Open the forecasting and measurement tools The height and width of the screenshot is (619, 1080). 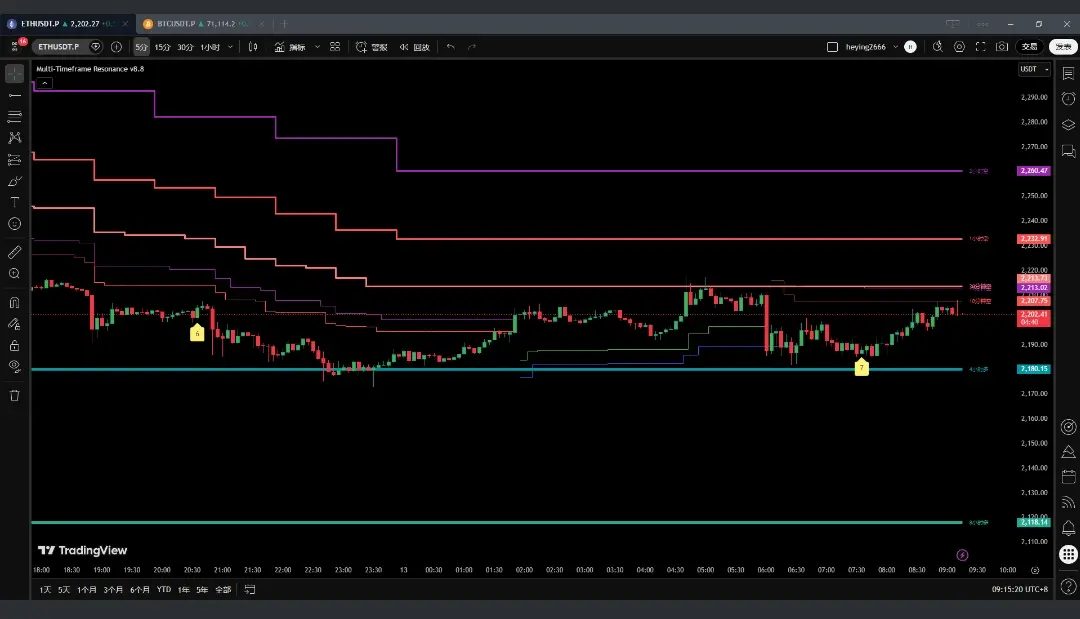coord(14,160)
